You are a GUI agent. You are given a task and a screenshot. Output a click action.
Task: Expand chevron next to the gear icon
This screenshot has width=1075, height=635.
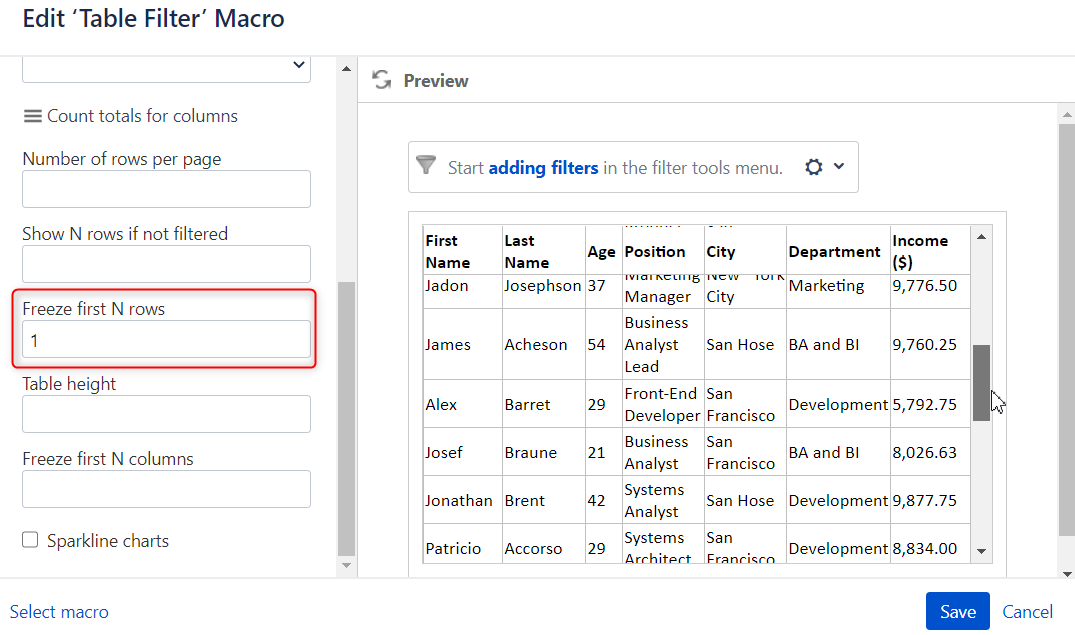[x=839, y=166]
